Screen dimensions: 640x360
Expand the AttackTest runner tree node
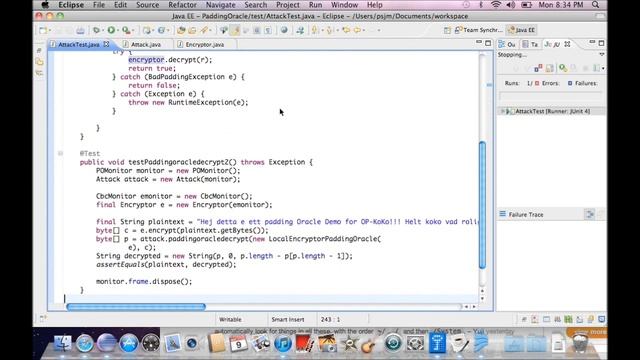click(x=503, y=111)
